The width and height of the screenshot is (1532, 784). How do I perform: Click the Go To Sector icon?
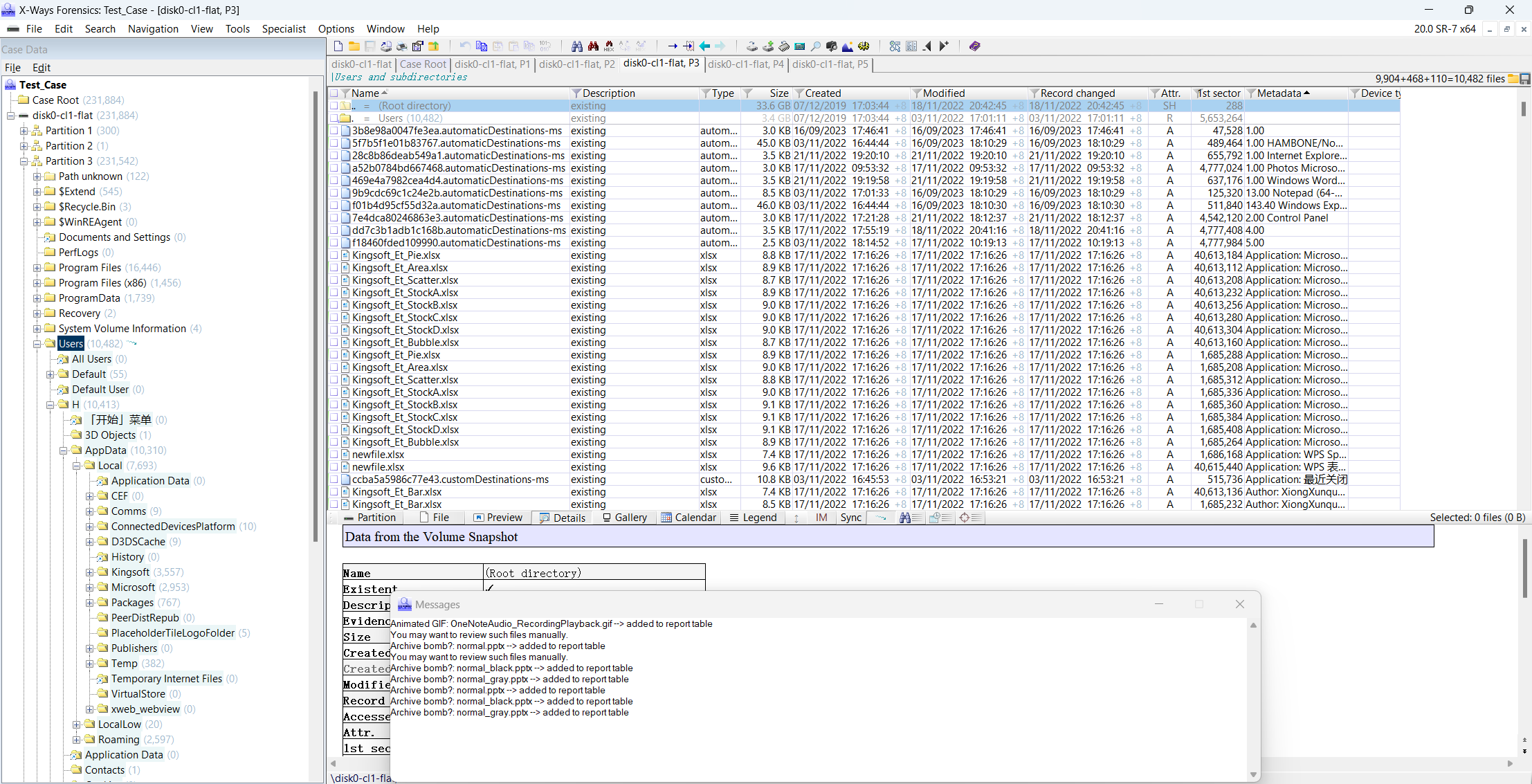(689, 46)
